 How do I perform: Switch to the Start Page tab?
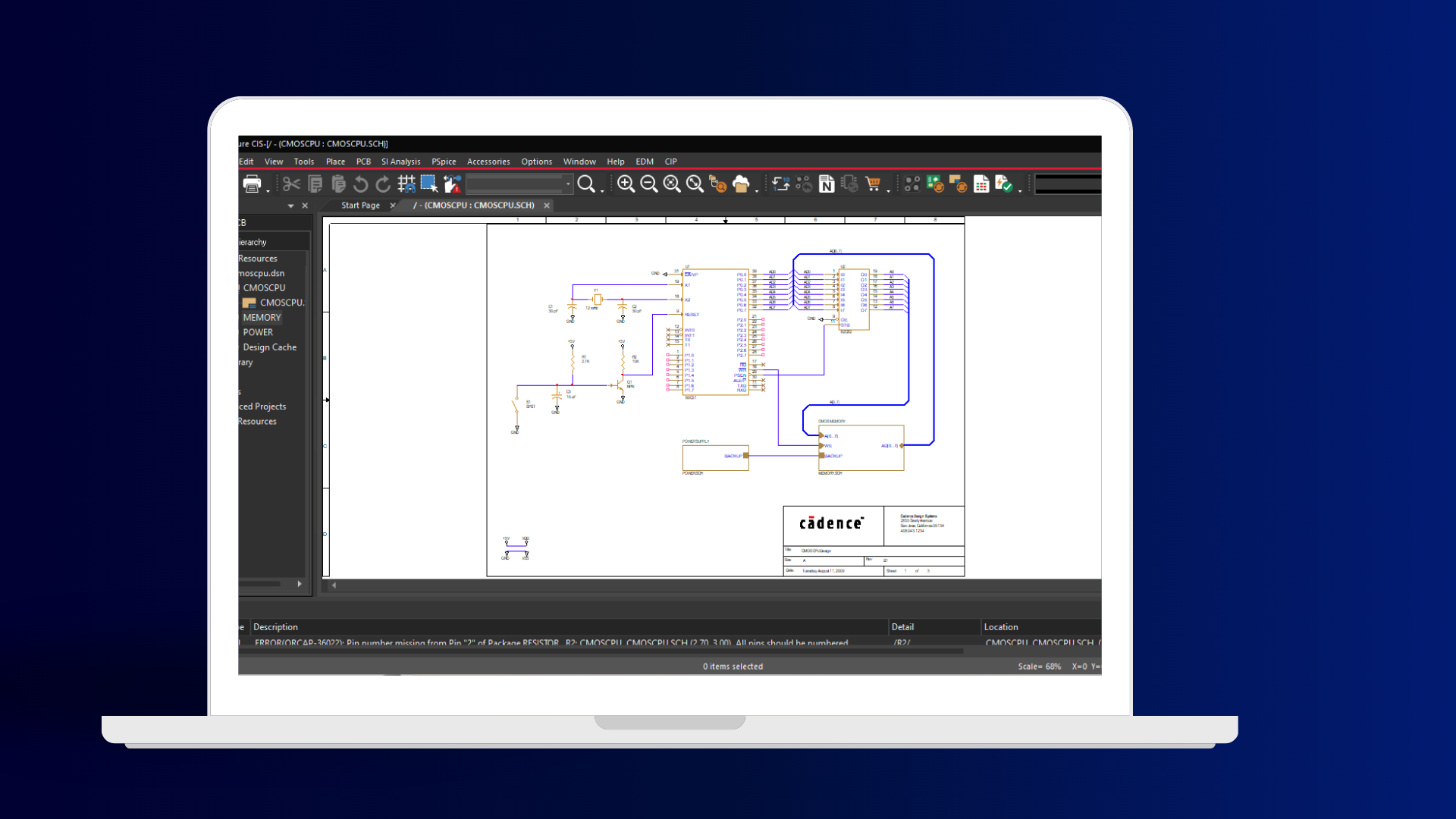click(x=360, y=206)
